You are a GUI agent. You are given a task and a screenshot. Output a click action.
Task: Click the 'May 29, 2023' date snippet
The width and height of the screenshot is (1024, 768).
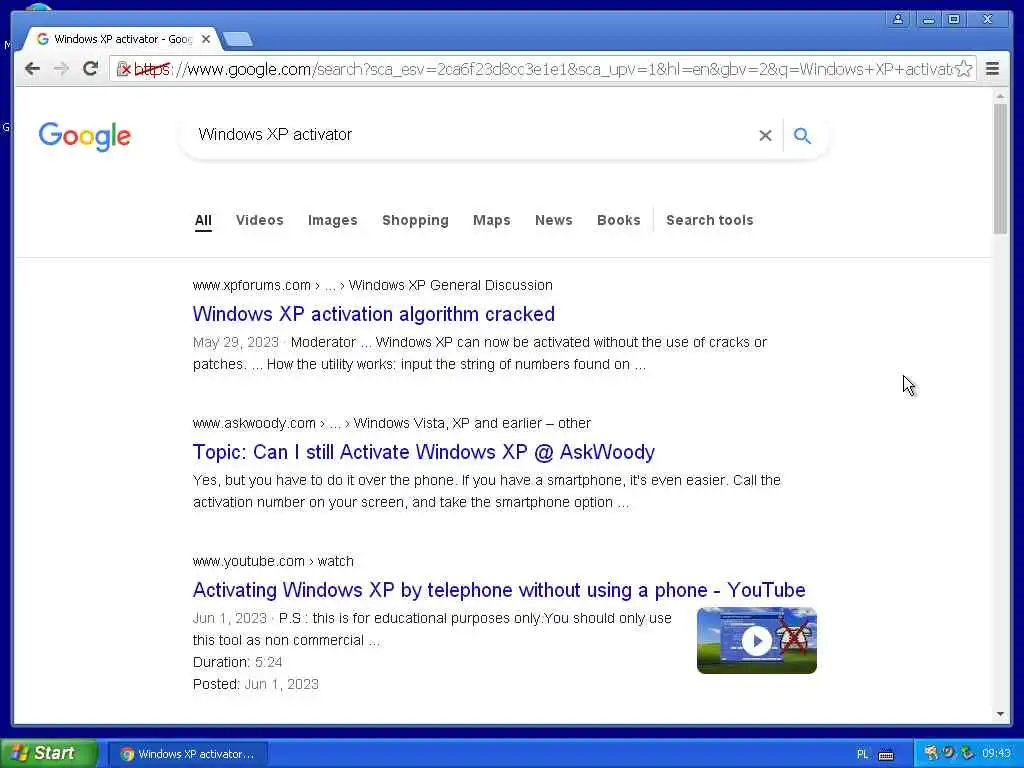[x=236, y=342]
